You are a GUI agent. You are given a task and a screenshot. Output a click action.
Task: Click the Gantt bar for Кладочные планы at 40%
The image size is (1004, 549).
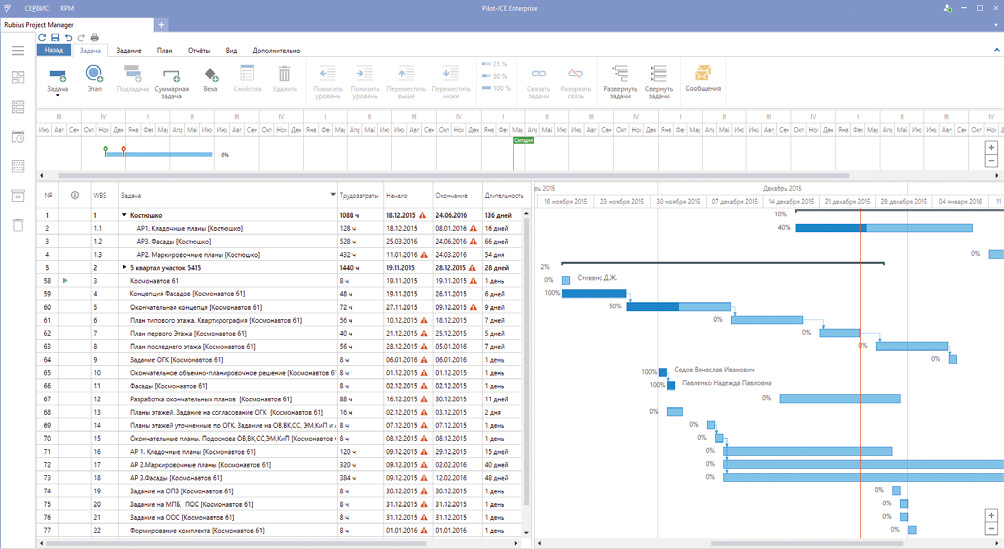click(884, 228)
